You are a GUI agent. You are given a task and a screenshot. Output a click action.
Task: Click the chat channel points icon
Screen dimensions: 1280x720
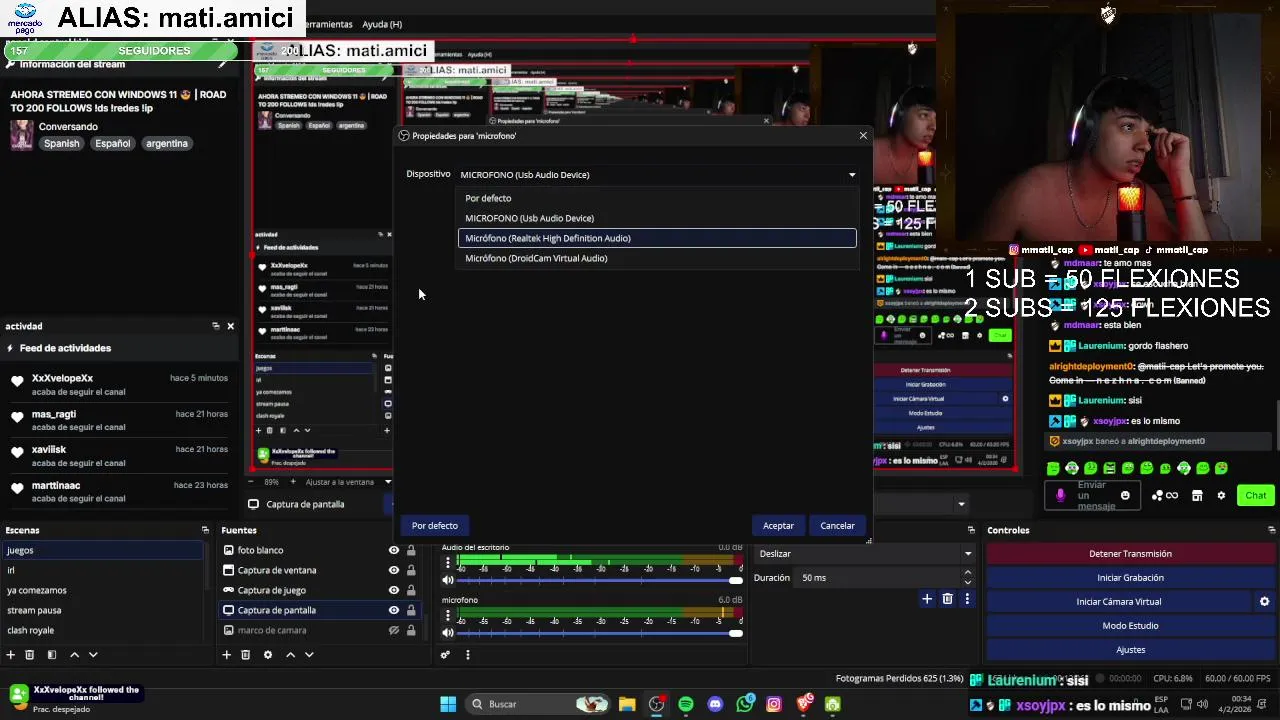point(1165,495)
